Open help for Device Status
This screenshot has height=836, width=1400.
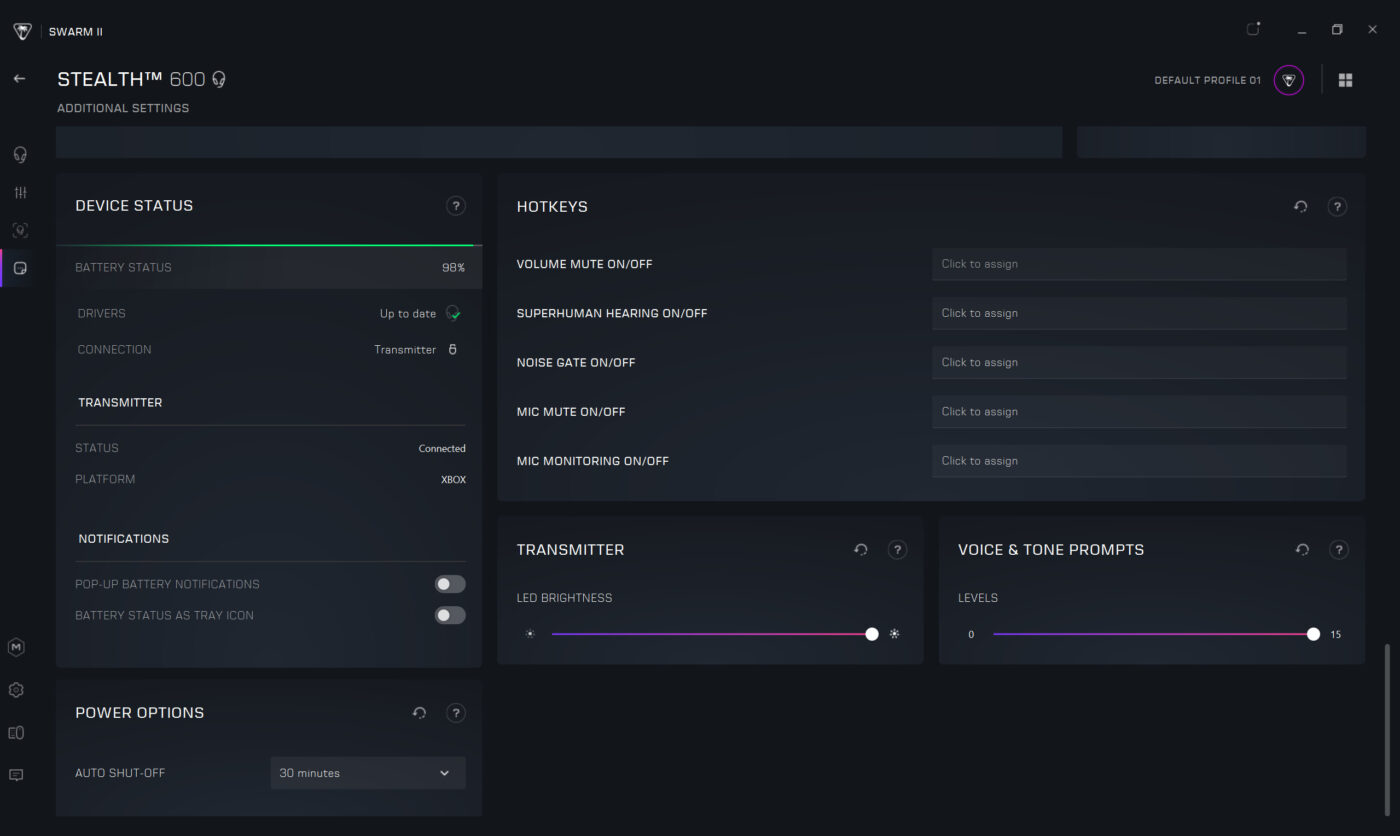[x=456, y=206]
